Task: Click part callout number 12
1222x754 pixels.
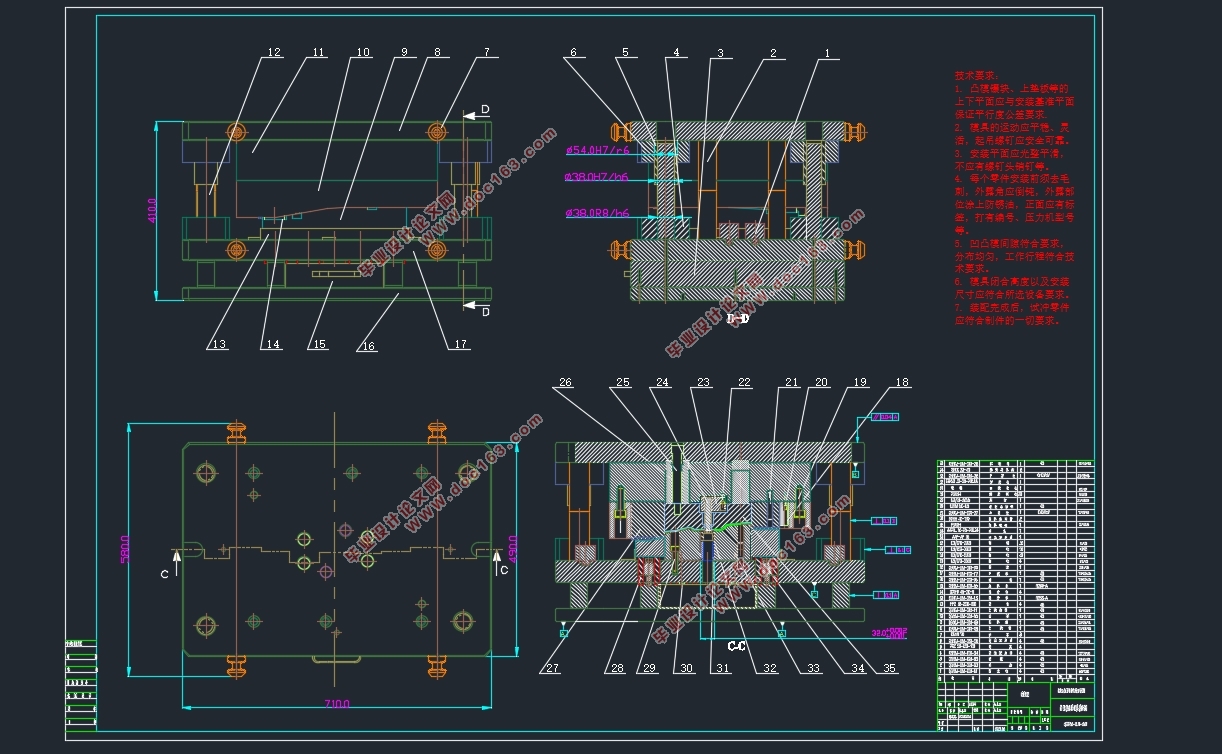Action: coord(274,53)
